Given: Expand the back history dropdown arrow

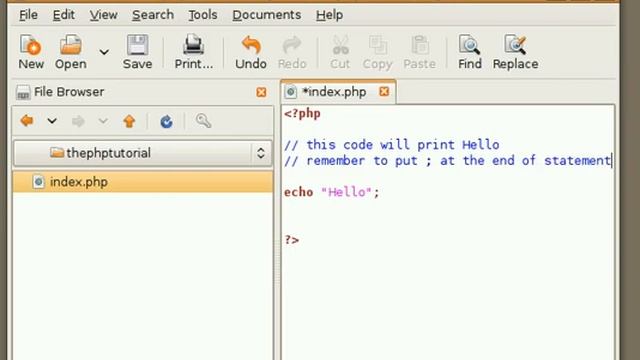Looking at the screenshot, I should tap(52, 121).
